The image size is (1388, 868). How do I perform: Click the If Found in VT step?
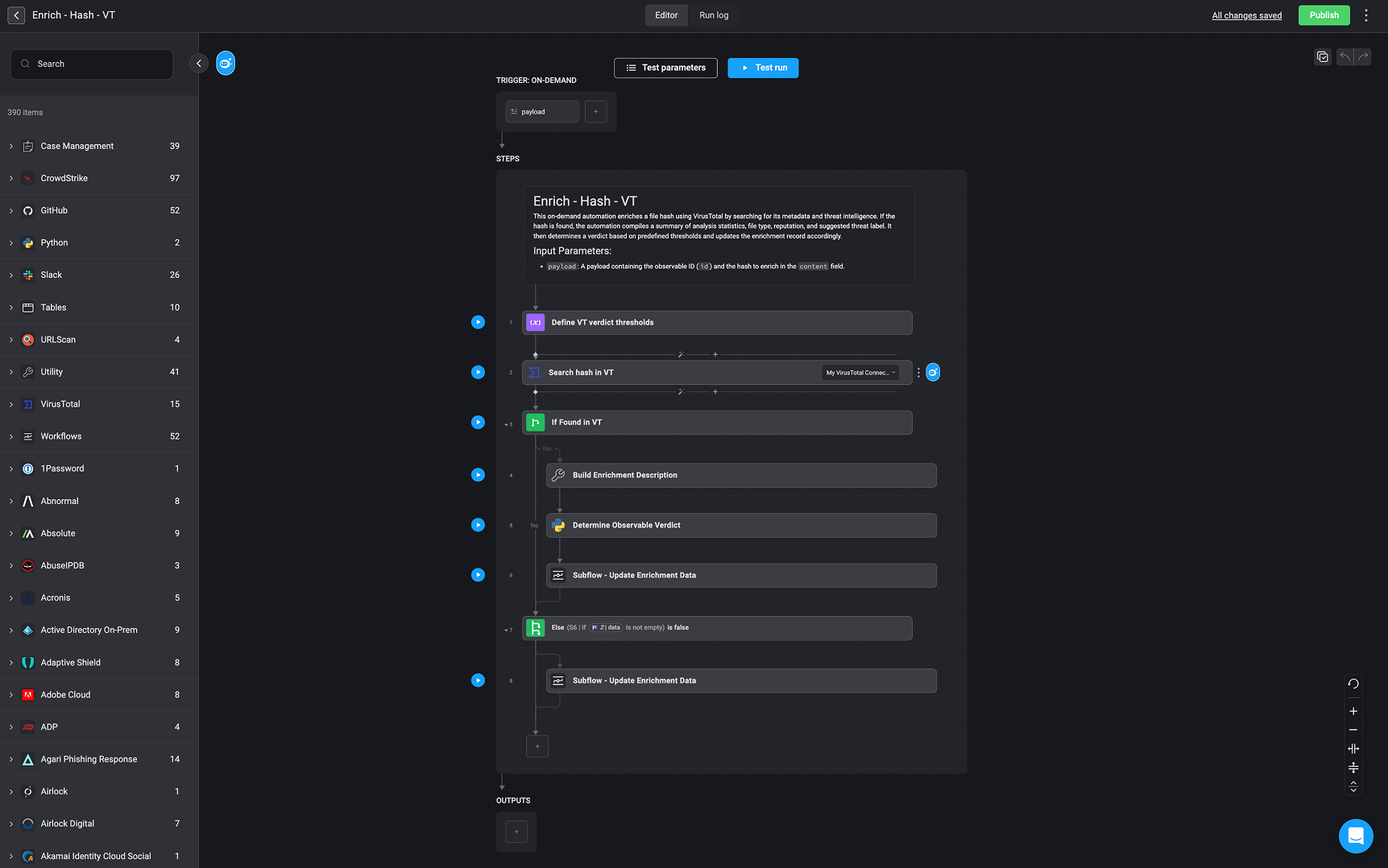pyautogui.click(x=717, y=422)
